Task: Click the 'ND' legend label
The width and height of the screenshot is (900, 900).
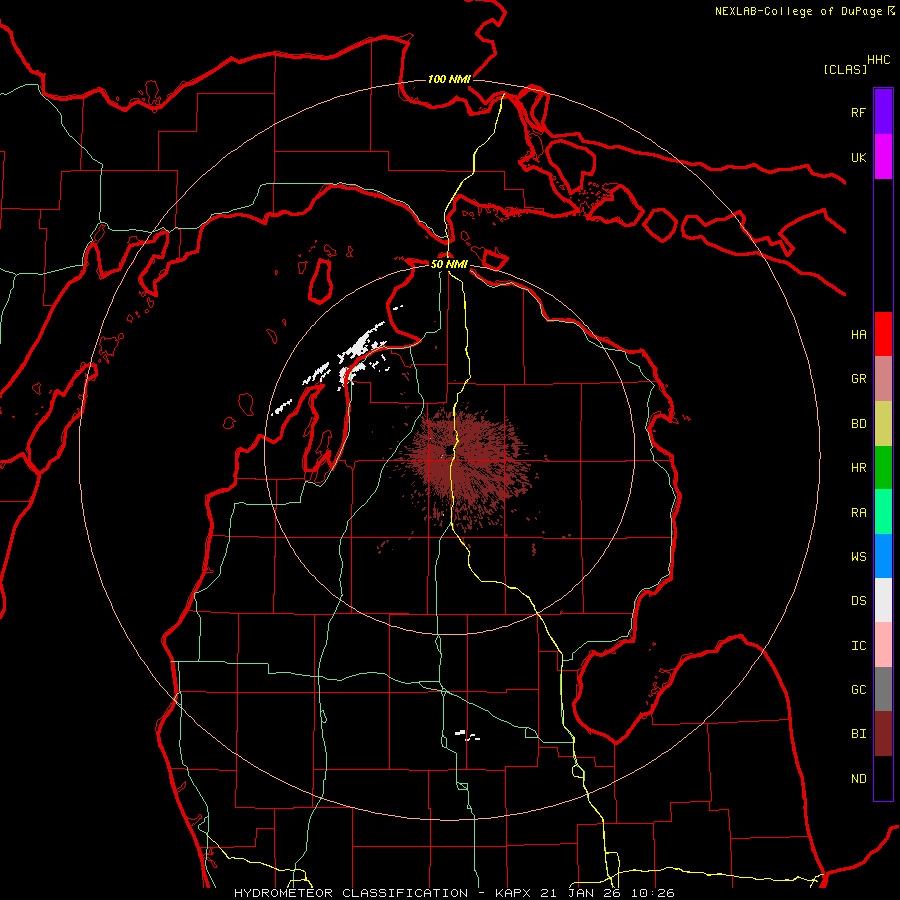Action: tap(858, 779)
